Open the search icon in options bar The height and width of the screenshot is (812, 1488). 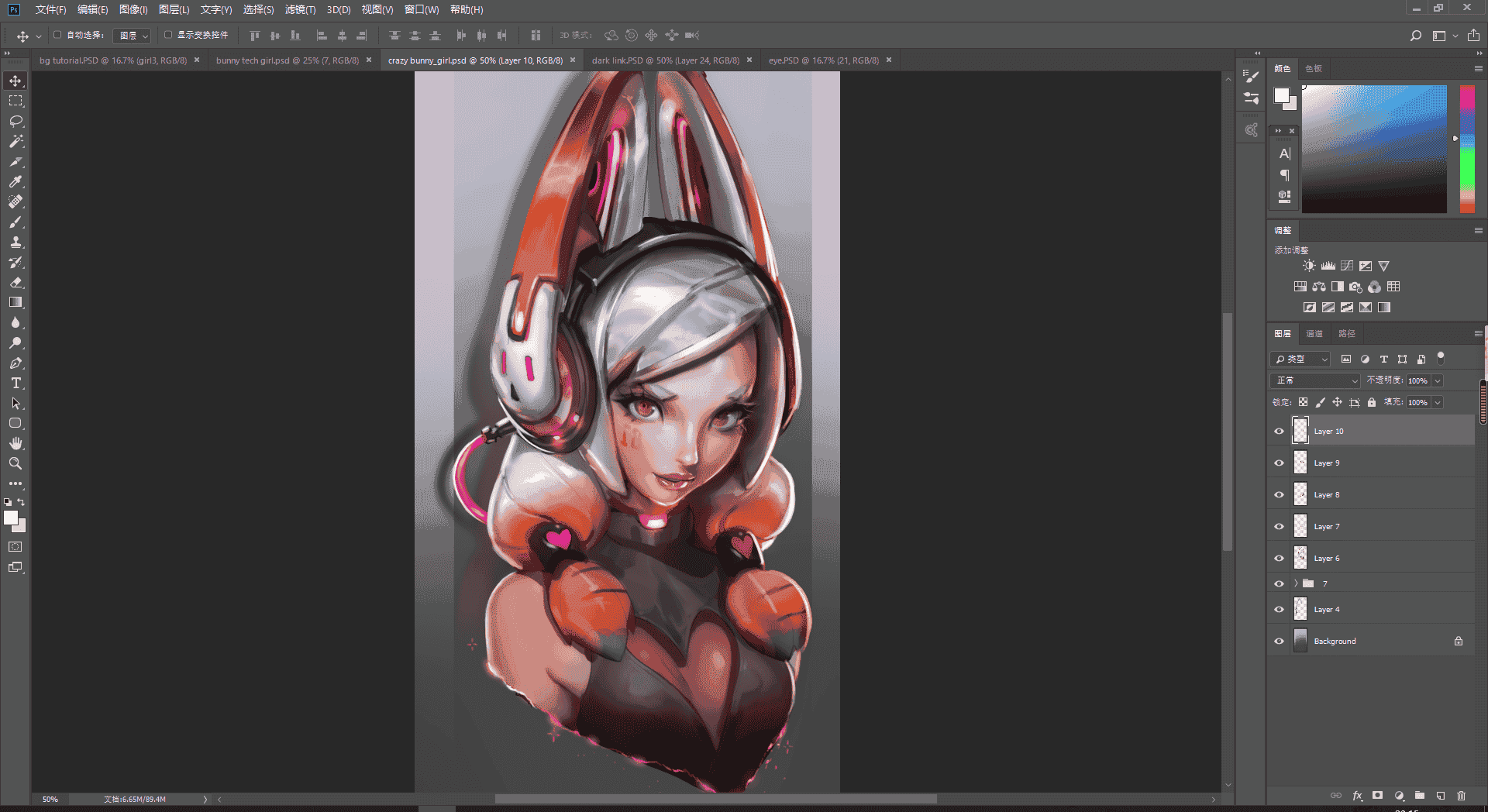(x=1415, y=36)
